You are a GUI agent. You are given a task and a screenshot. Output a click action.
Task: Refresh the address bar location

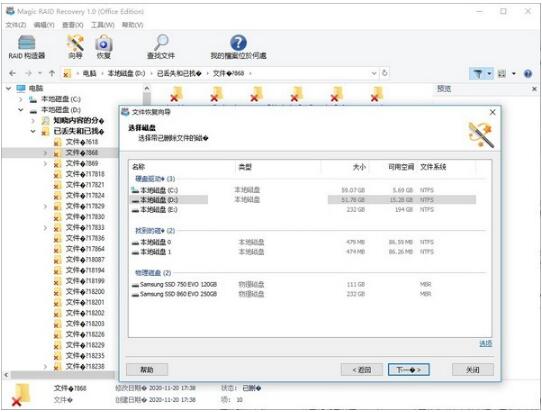(384, 73)
